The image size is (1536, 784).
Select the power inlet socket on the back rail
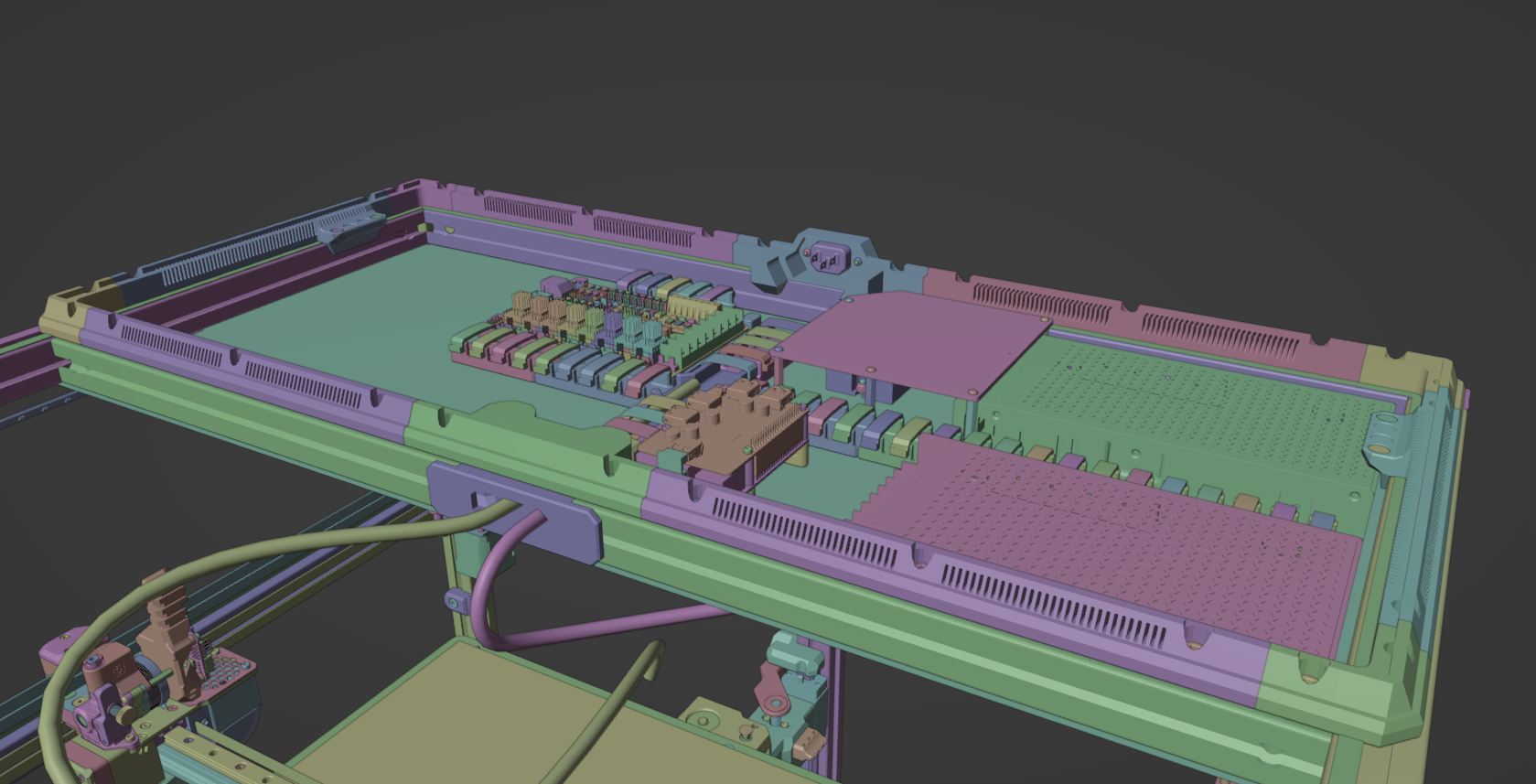coord(829,258)
